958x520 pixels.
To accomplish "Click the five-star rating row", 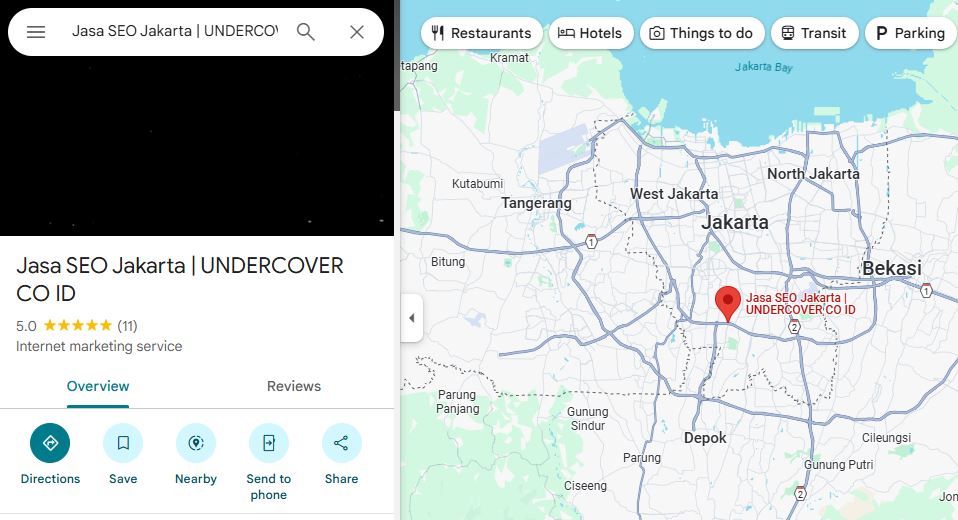I will pos(78,326).
